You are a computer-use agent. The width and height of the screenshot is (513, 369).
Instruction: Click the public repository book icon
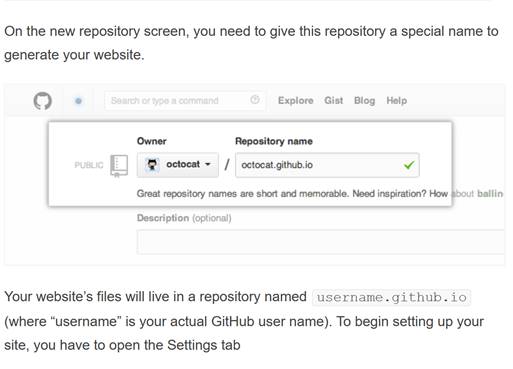coord(119,166)
